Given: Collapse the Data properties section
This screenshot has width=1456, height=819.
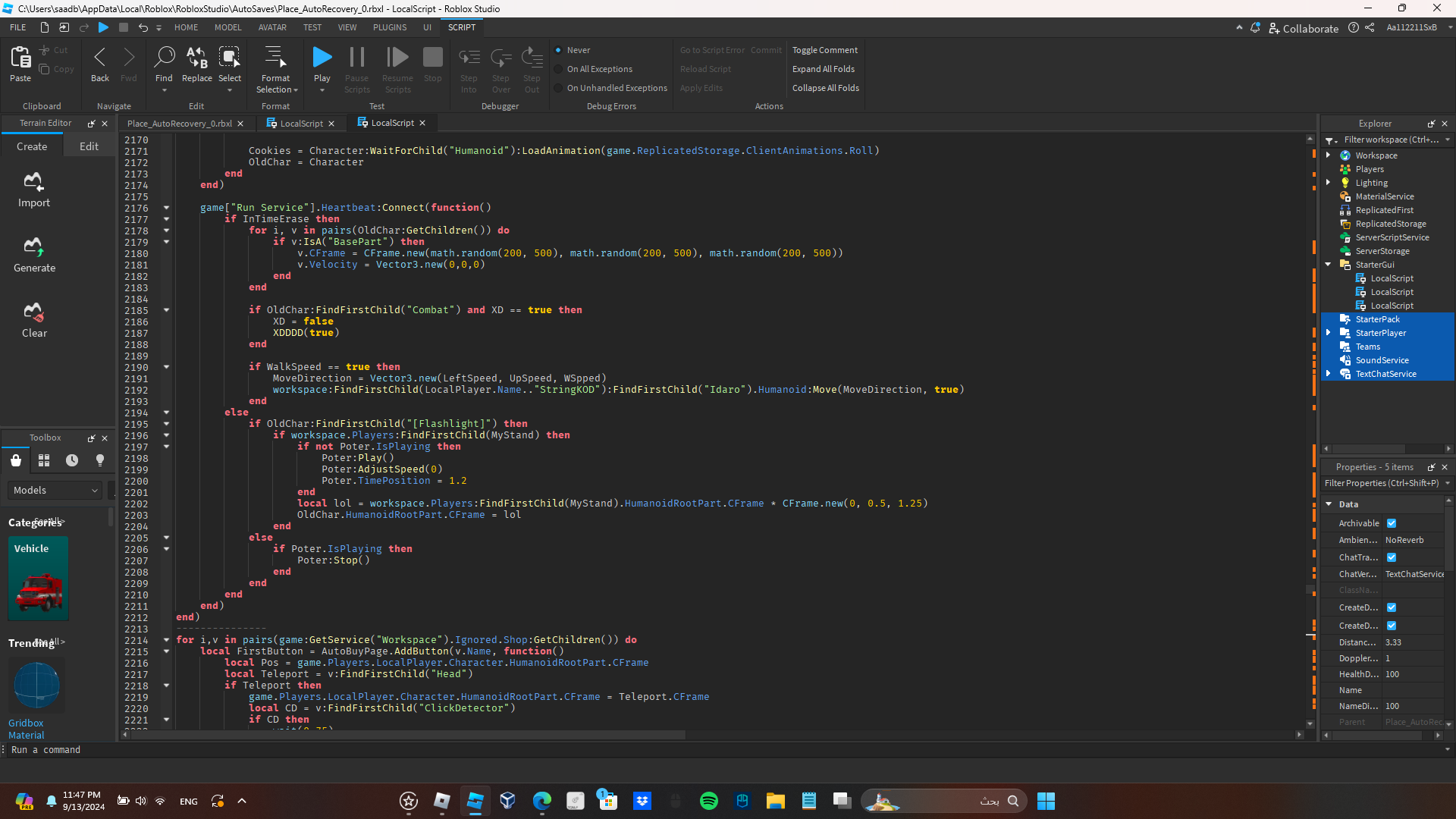Looking at the screenshot, I should [x=1329, y=504].
